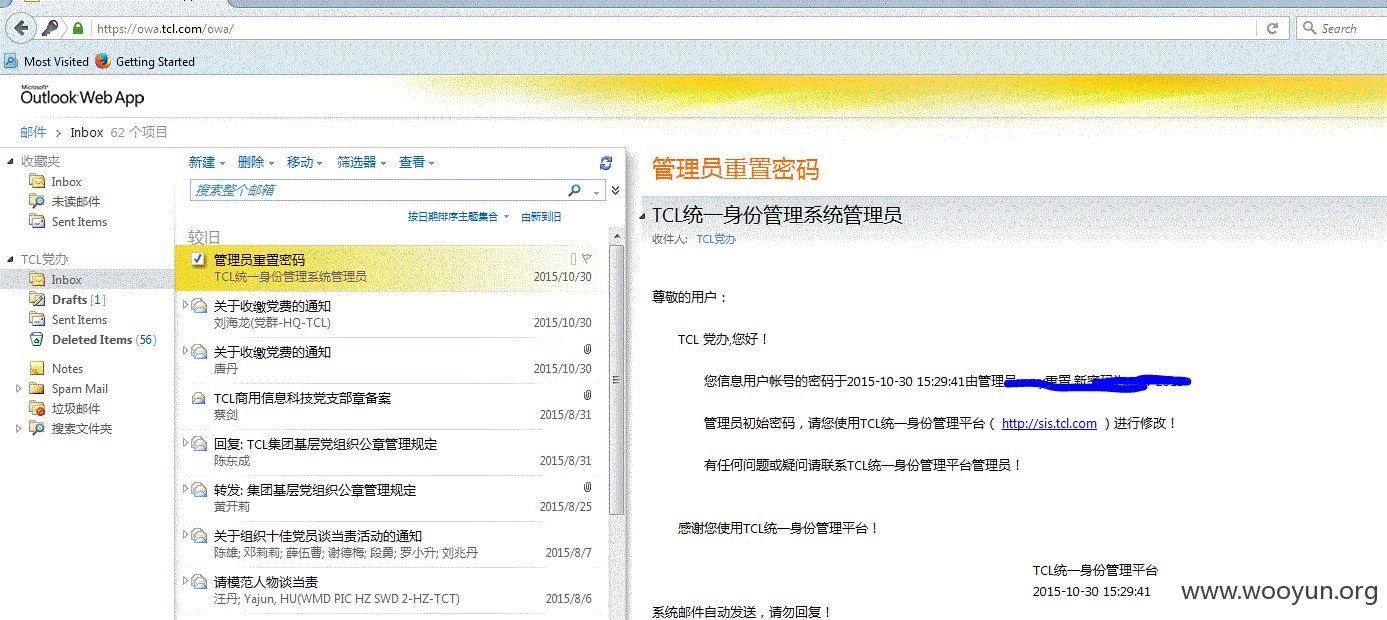
Task: Open the search scope dropdown arrow
Action: click(x=597, y=191)
